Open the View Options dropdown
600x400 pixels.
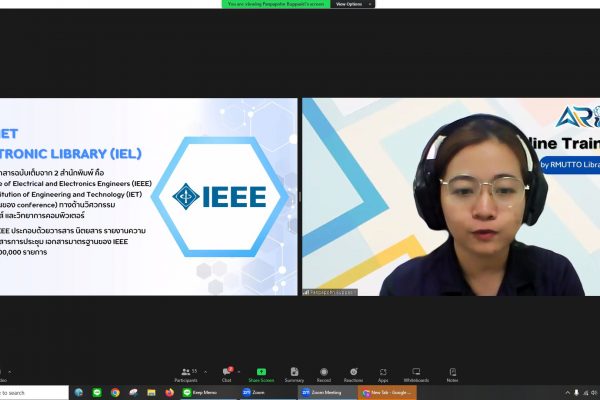tap(353, 4)
